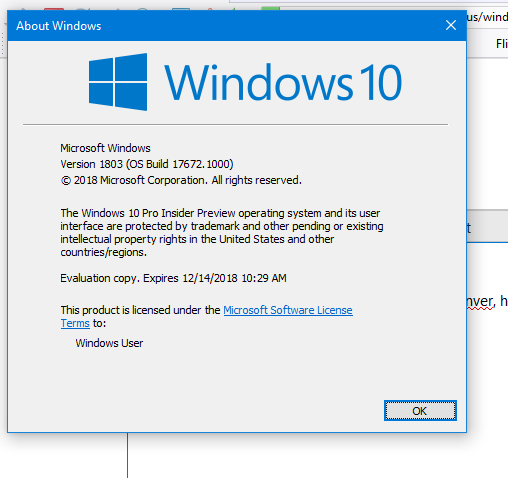Viewport: 508px width, 478px height.
Task: Click the Windows 10 logo icon
Action: [118, 82]
